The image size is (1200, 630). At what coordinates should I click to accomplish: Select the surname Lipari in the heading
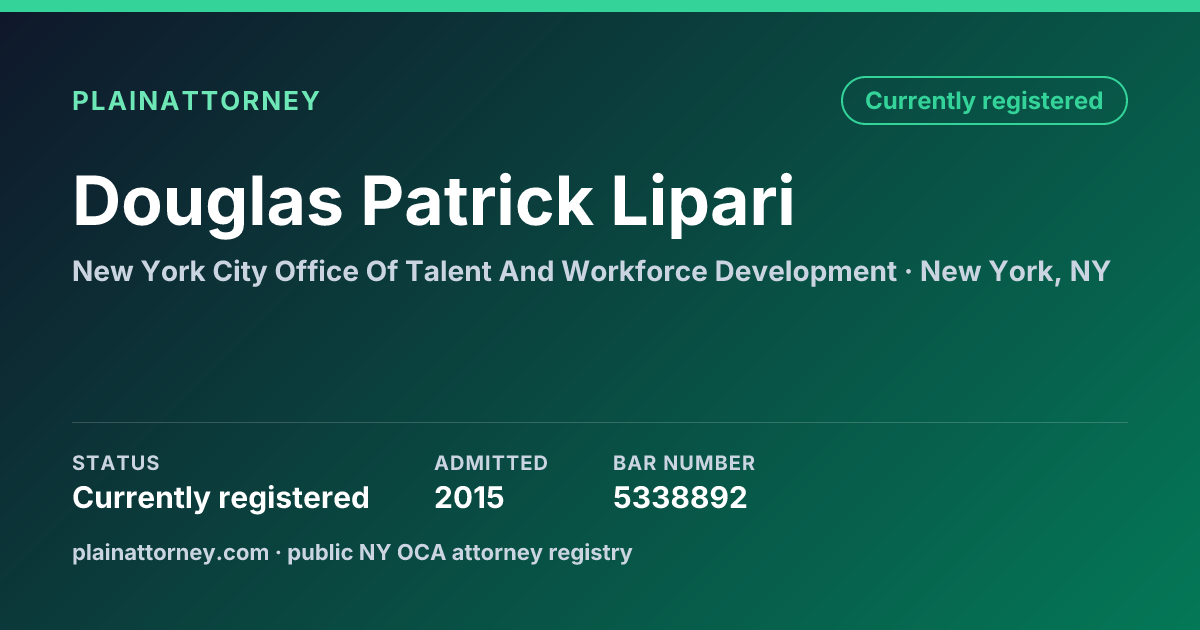tap(704, 203)
